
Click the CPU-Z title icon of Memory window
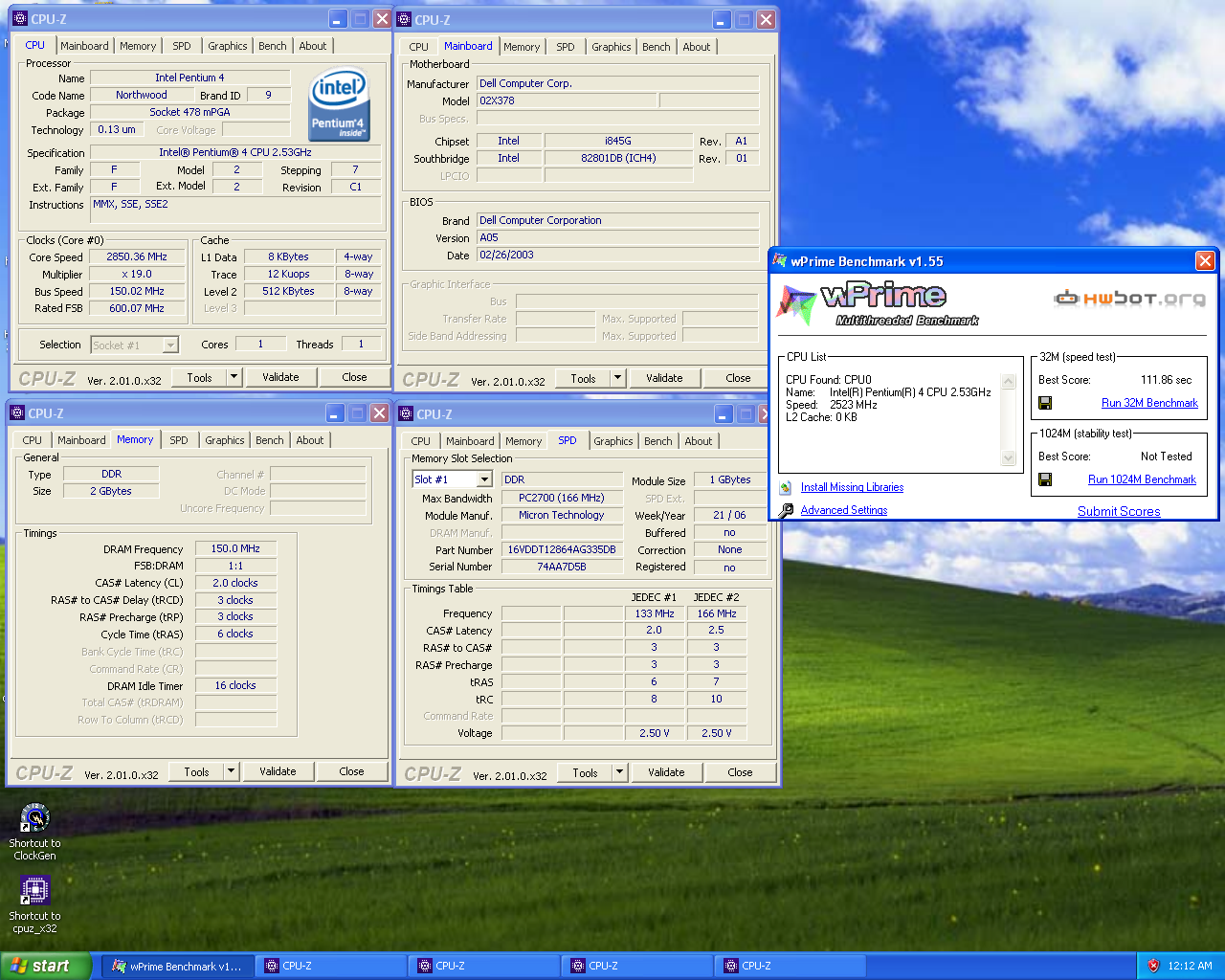(17, 412)
